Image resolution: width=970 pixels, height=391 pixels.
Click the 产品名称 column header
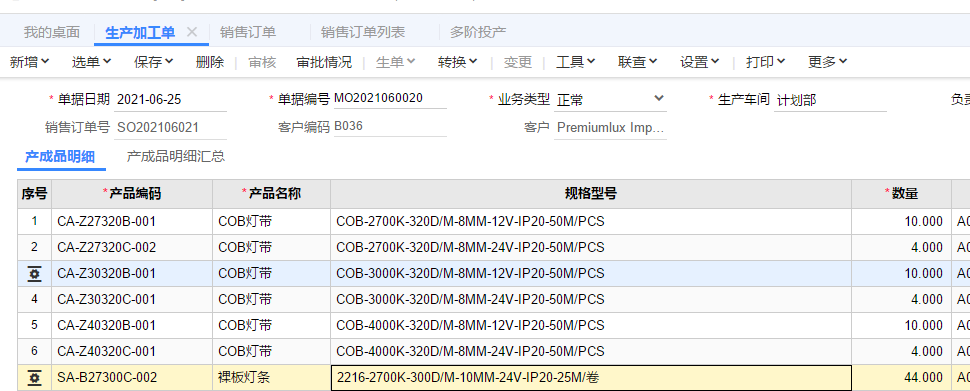pyautogui.click(x=272, y=194)
